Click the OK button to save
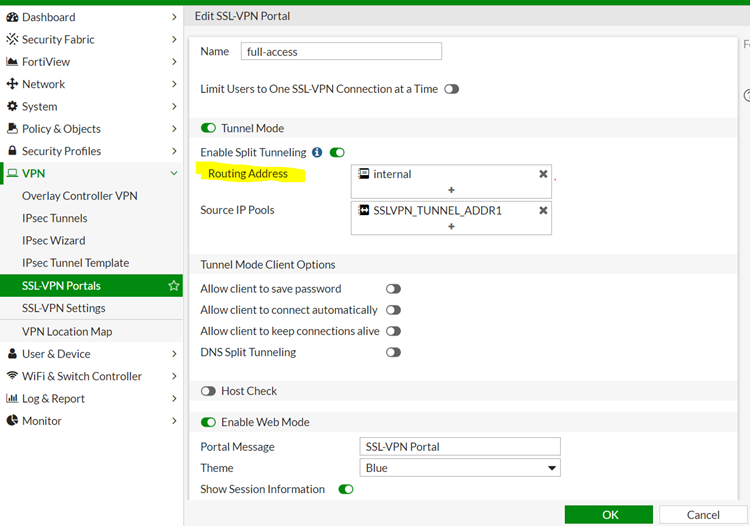750x526 pixels. (x=609, y=515)
